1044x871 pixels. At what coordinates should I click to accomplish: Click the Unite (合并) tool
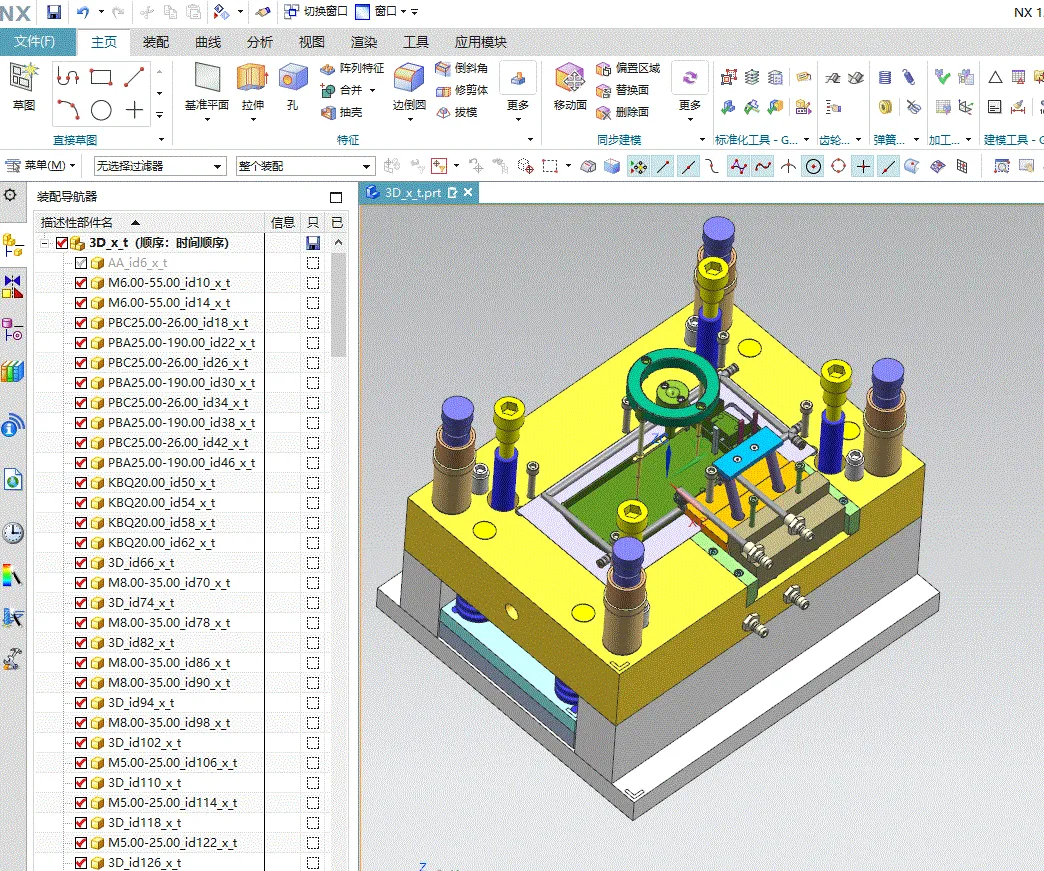[342, 90]
